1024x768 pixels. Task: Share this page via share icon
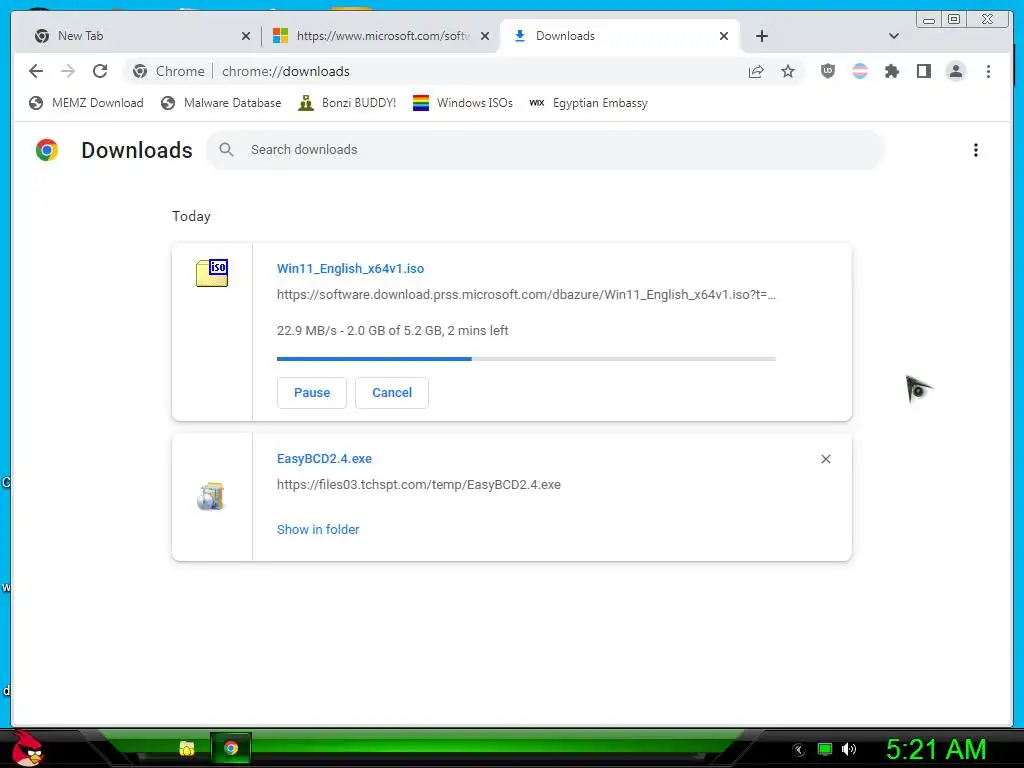tap(756, 71)
